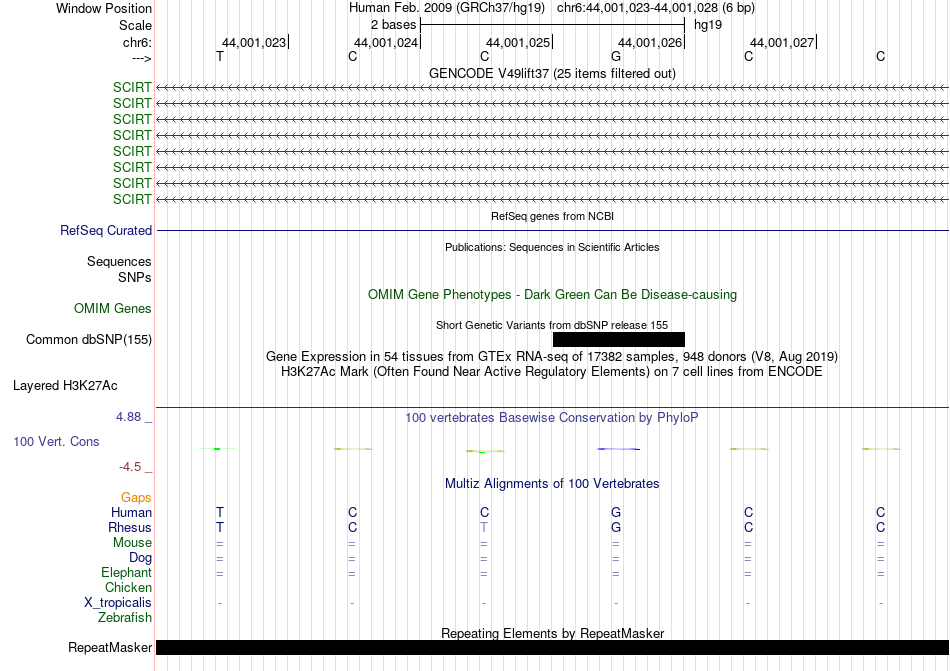Click the RefSeq Curated intron line

[552, 230]
